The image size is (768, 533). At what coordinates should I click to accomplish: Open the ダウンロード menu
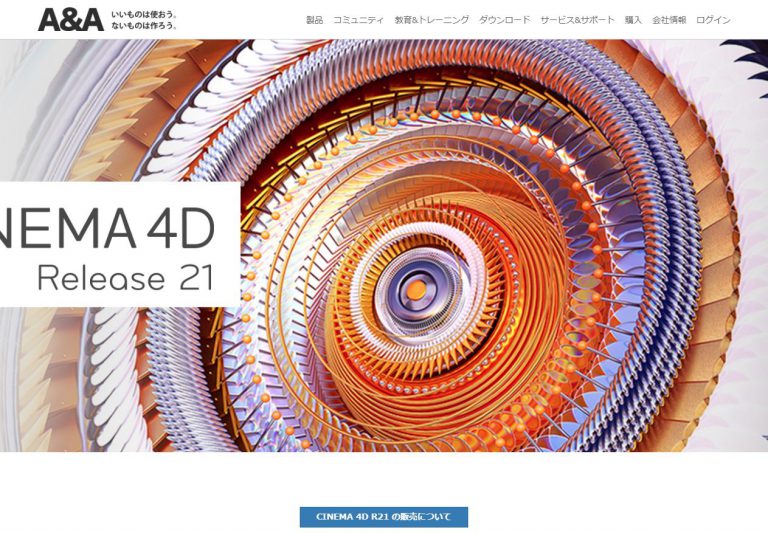504,20
